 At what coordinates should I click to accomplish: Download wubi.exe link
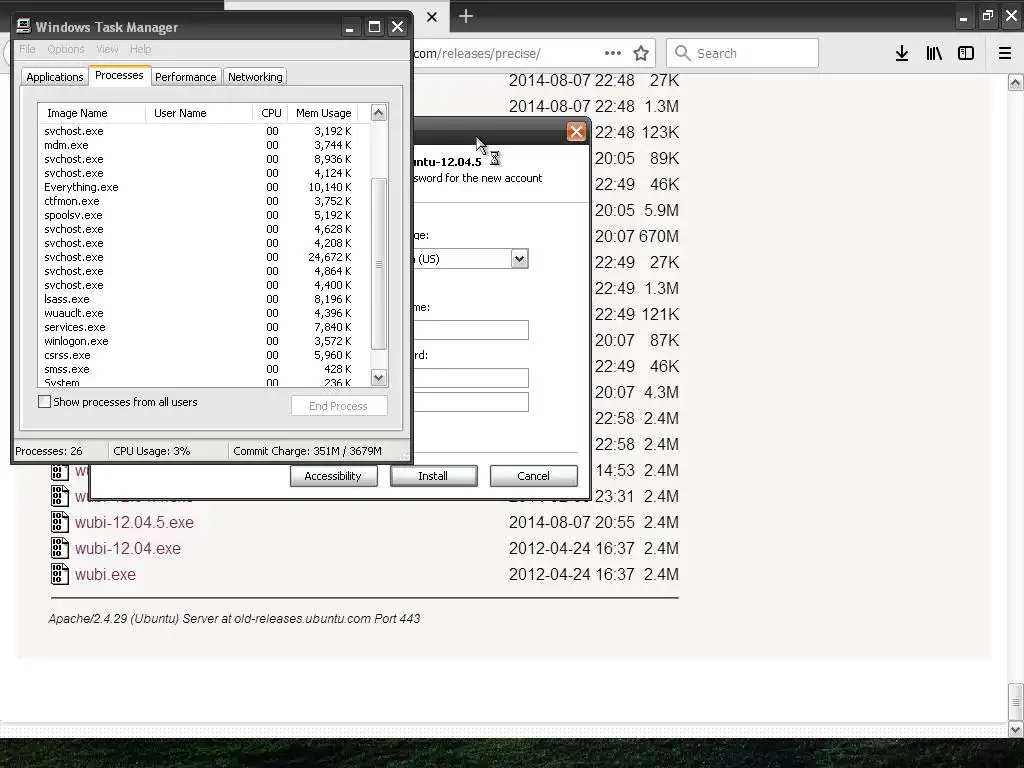tap(105, 575)
